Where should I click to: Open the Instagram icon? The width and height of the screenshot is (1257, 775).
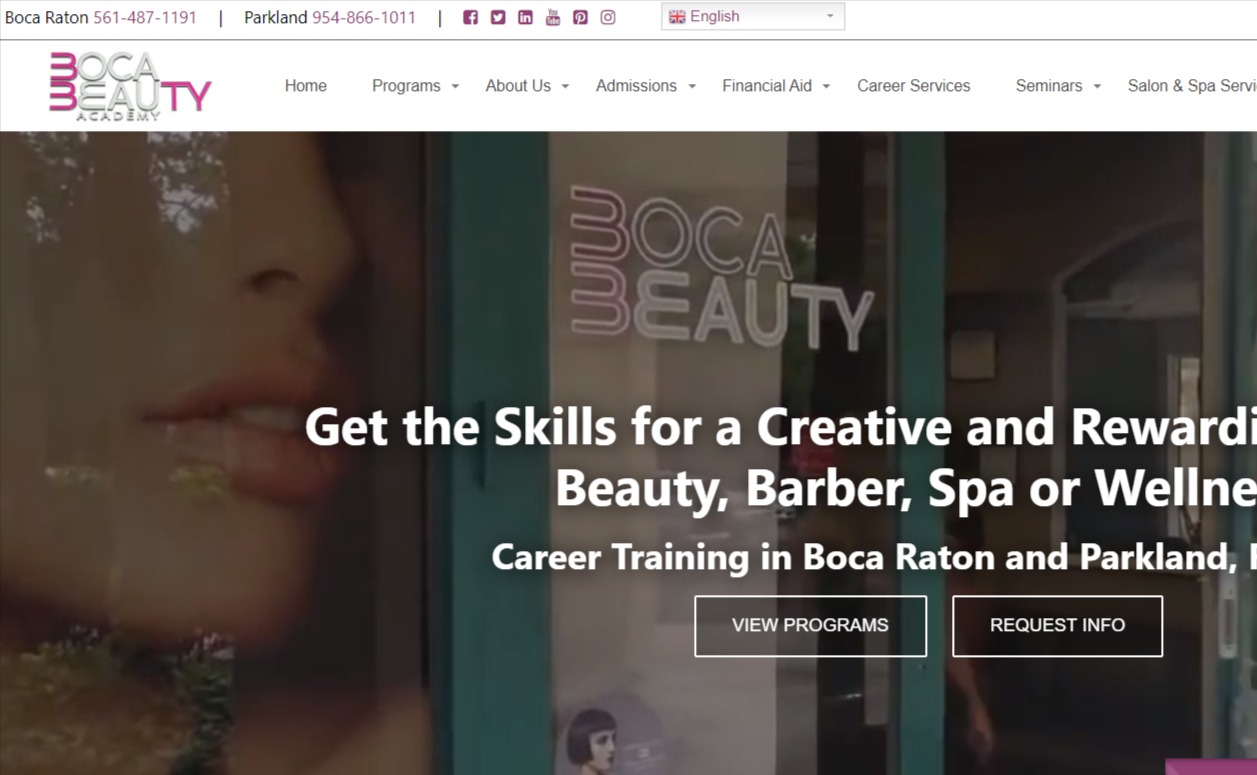pos(607,17)
